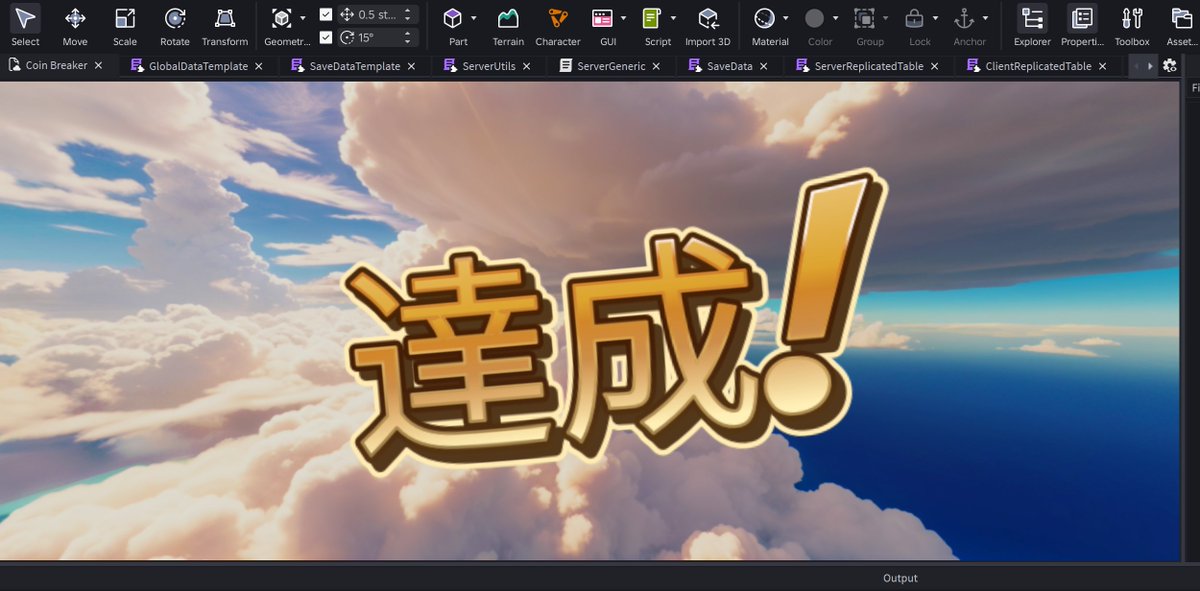Viewport: 1200px width, 591px height.
Task: Open the tab settings gear icon
Action: click(x=1169, y=65)
